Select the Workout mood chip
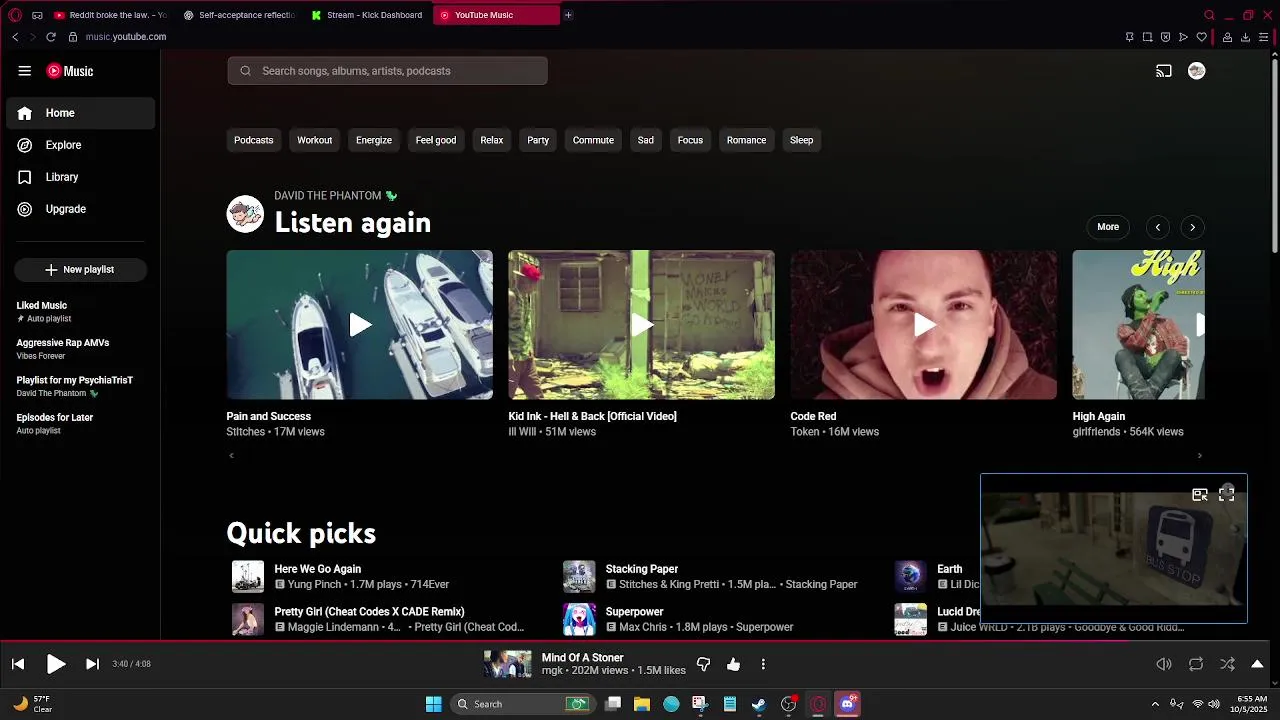This screenshot has height=720, width=1280. click(x=314, y=140)
